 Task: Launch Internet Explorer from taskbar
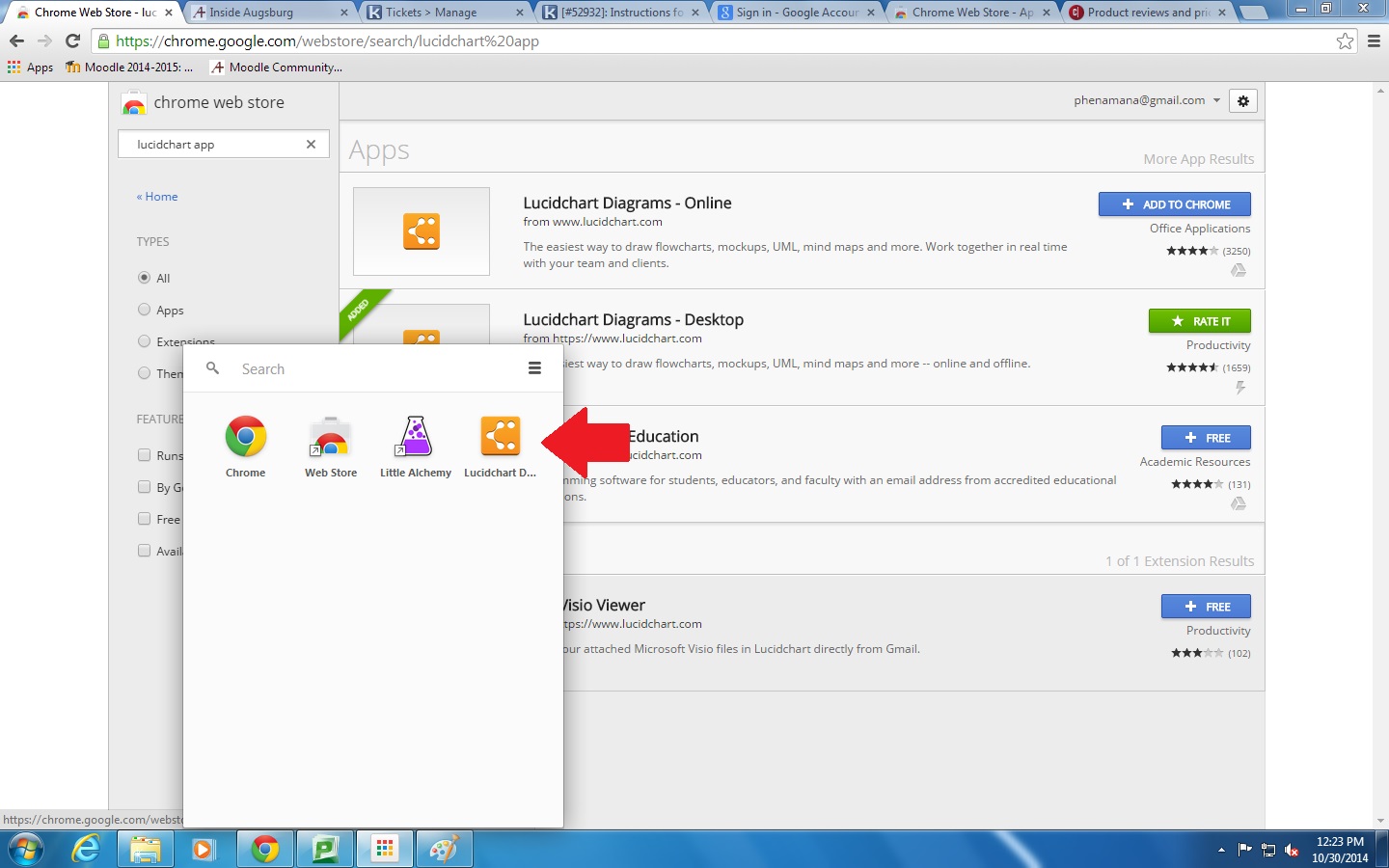[x=86, y=850]
